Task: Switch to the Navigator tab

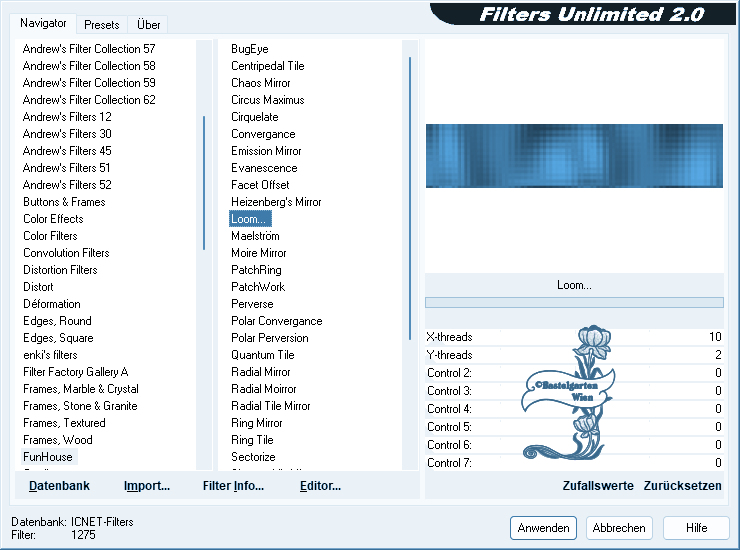Action: [43, 23]
